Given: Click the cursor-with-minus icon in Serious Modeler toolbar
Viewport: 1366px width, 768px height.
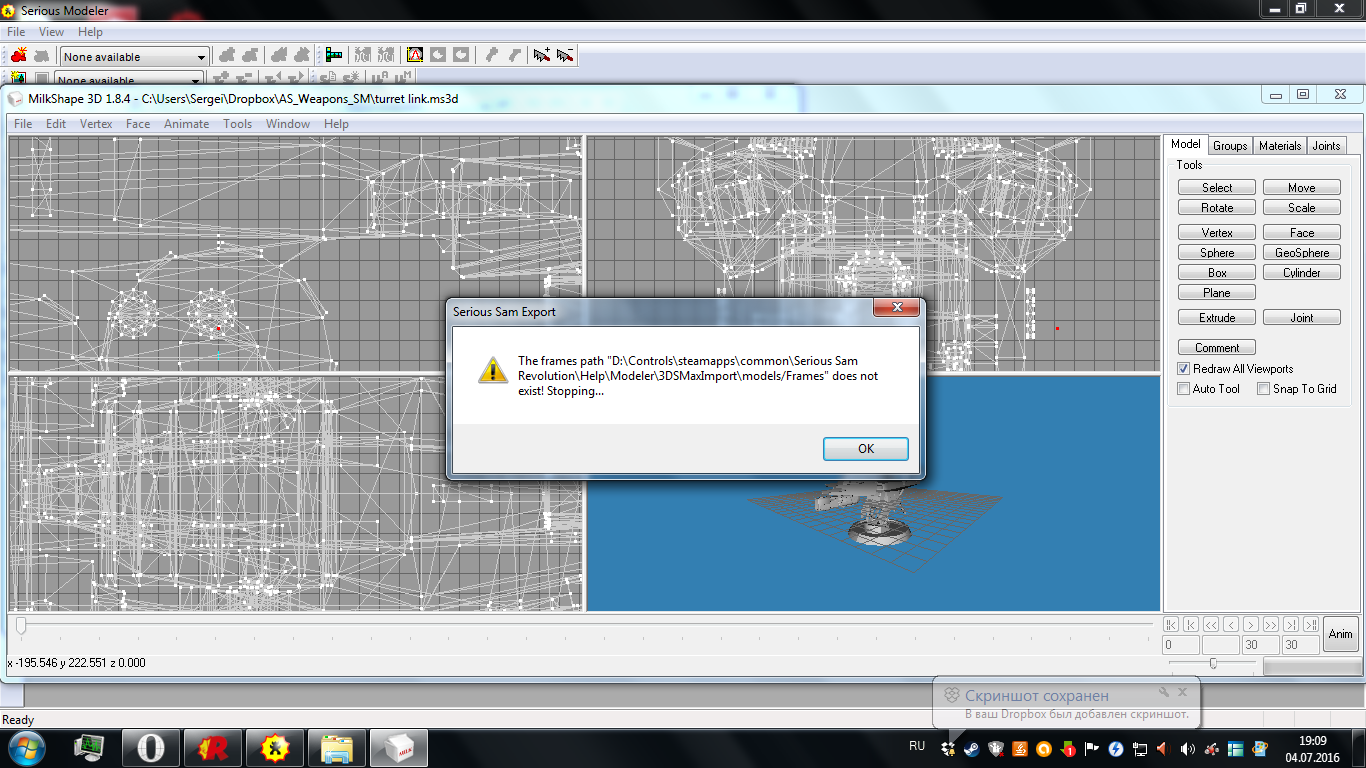Looking at the screenshot, I should [565, 56].
